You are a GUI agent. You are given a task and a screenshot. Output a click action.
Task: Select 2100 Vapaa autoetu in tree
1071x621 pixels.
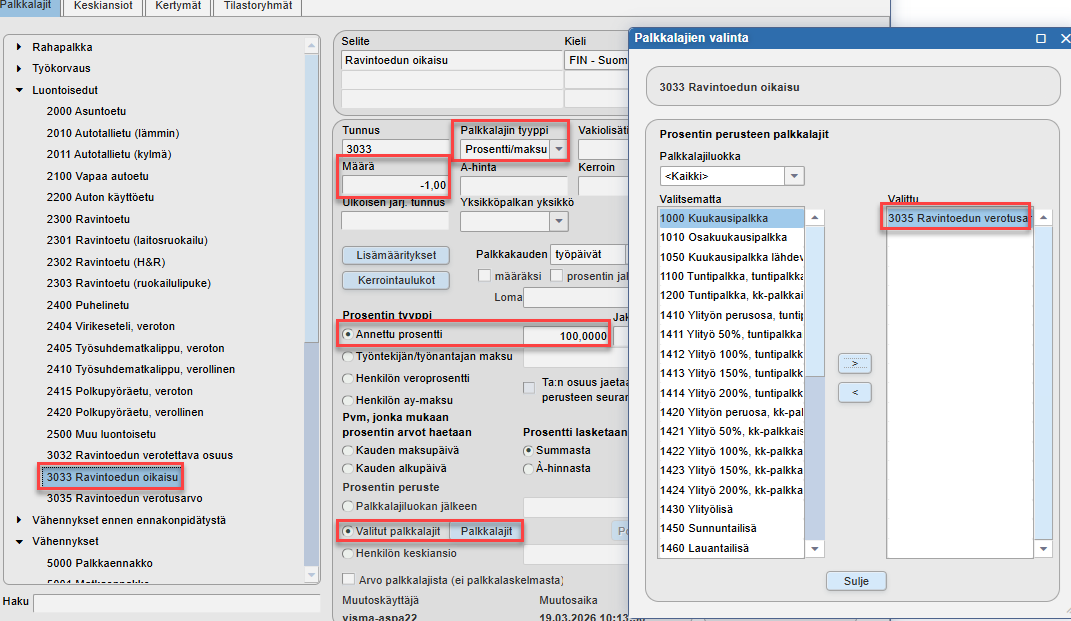98,176
